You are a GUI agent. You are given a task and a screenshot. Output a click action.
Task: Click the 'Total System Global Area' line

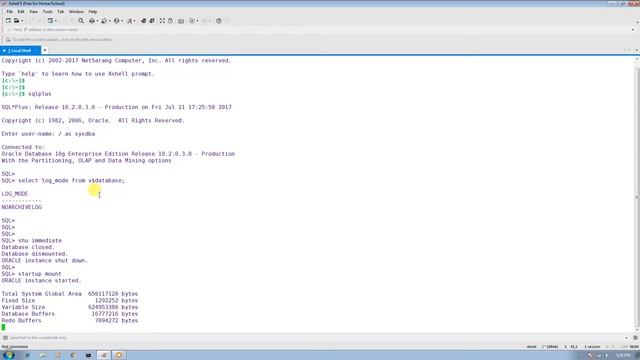point(70,294)
